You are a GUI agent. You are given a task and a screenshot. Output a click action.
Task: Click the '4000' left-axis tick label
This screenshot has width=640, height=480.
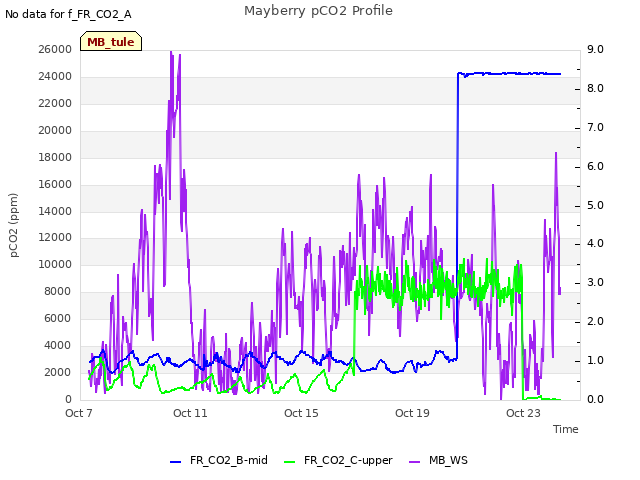(58, 345)
